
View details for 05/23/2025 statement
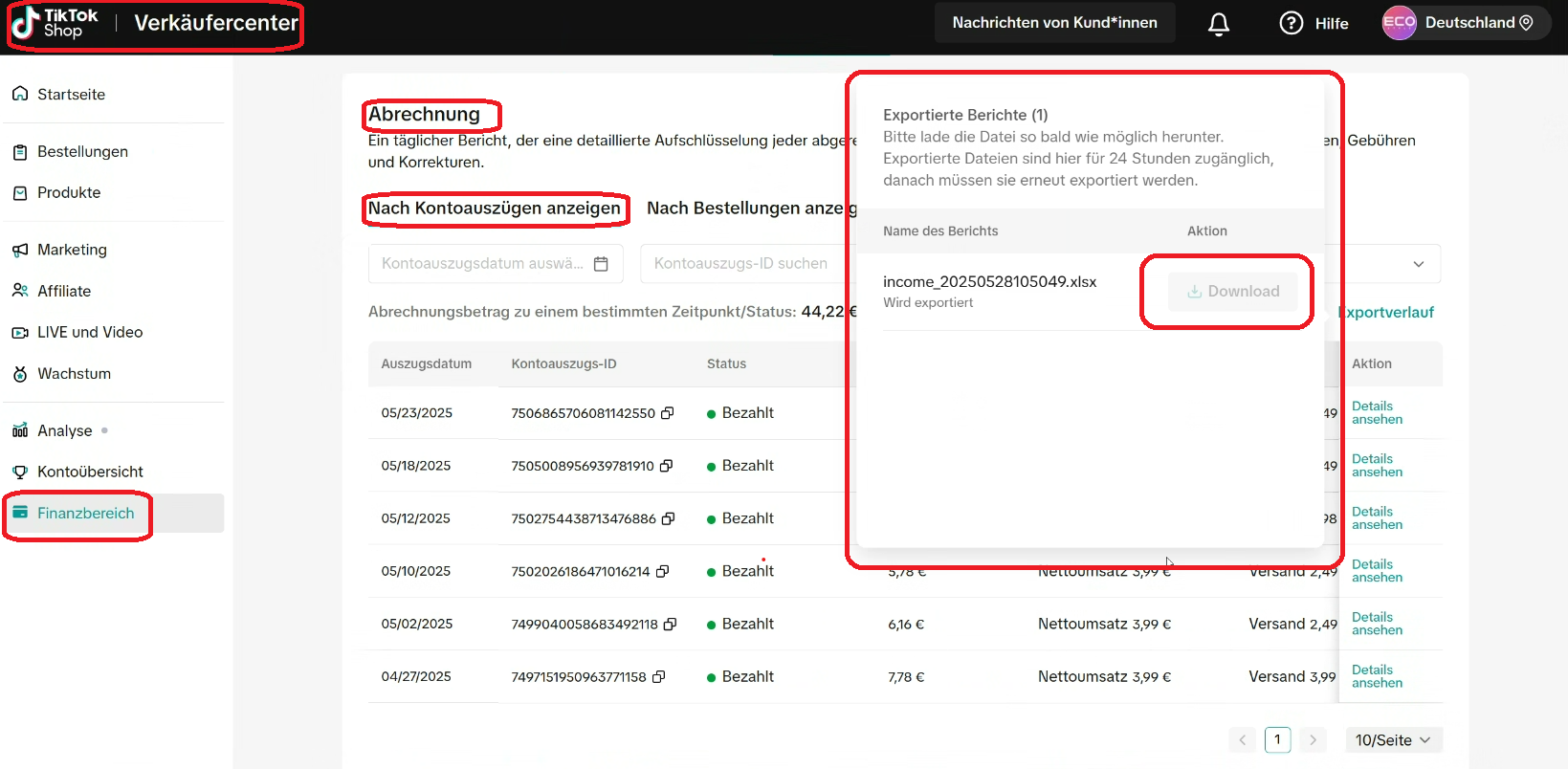click(1377, 413)
